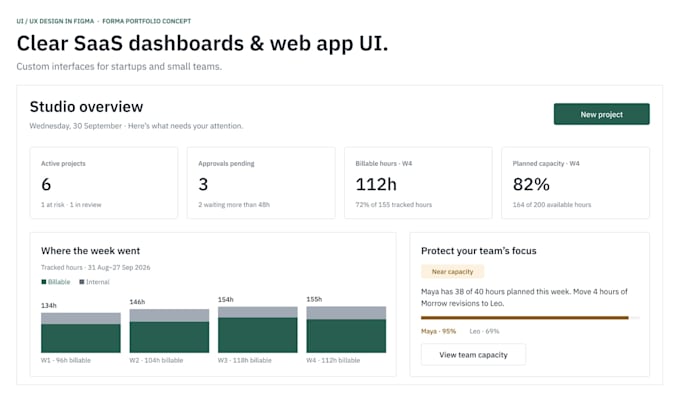680x409 pixels.
Task: Select the W3 154h bar
Action: [x=258, y=330]
